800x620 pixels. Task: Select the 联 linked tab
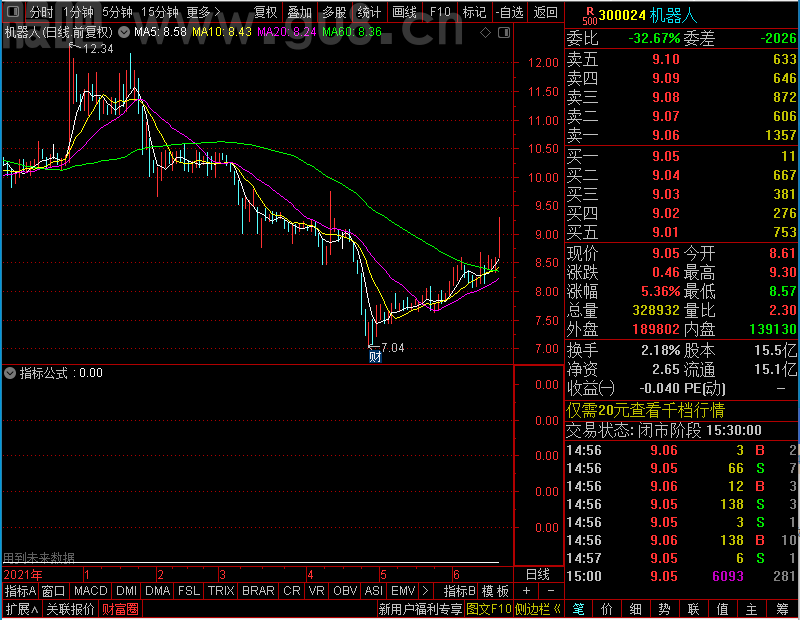[693, 609]
